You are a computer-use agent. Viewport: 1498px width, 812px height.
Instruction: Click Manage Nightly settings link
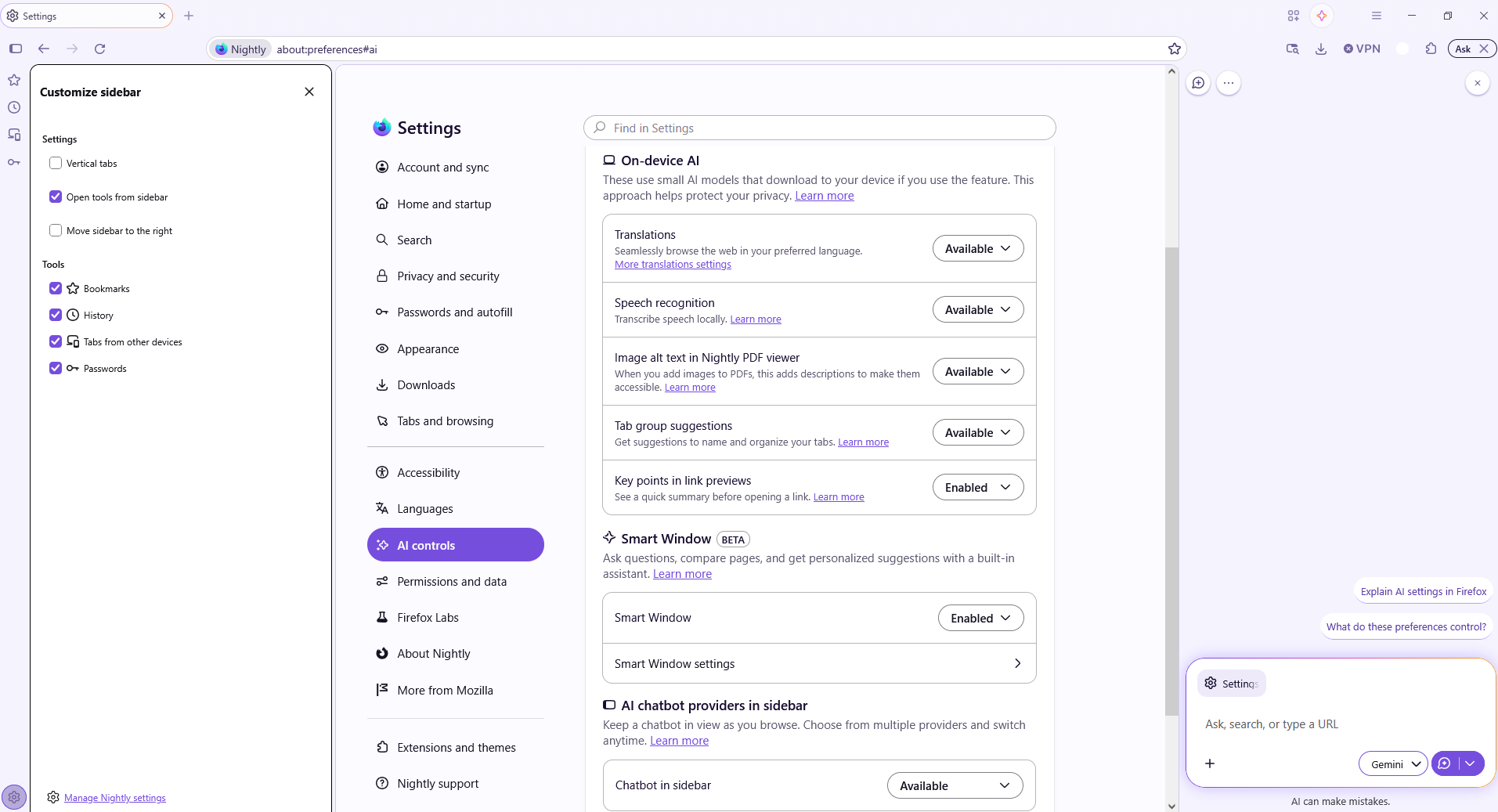click(x=114, y=798)
